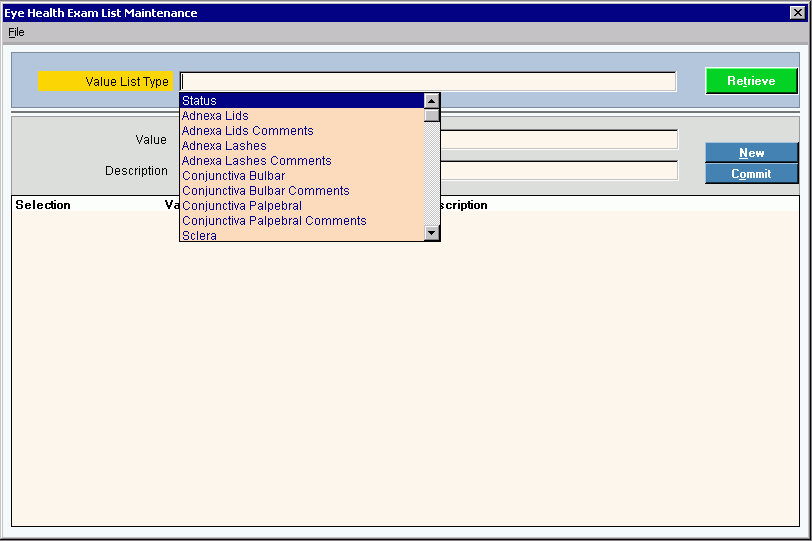Click the dropdown scrollbar down arrow

432,233
